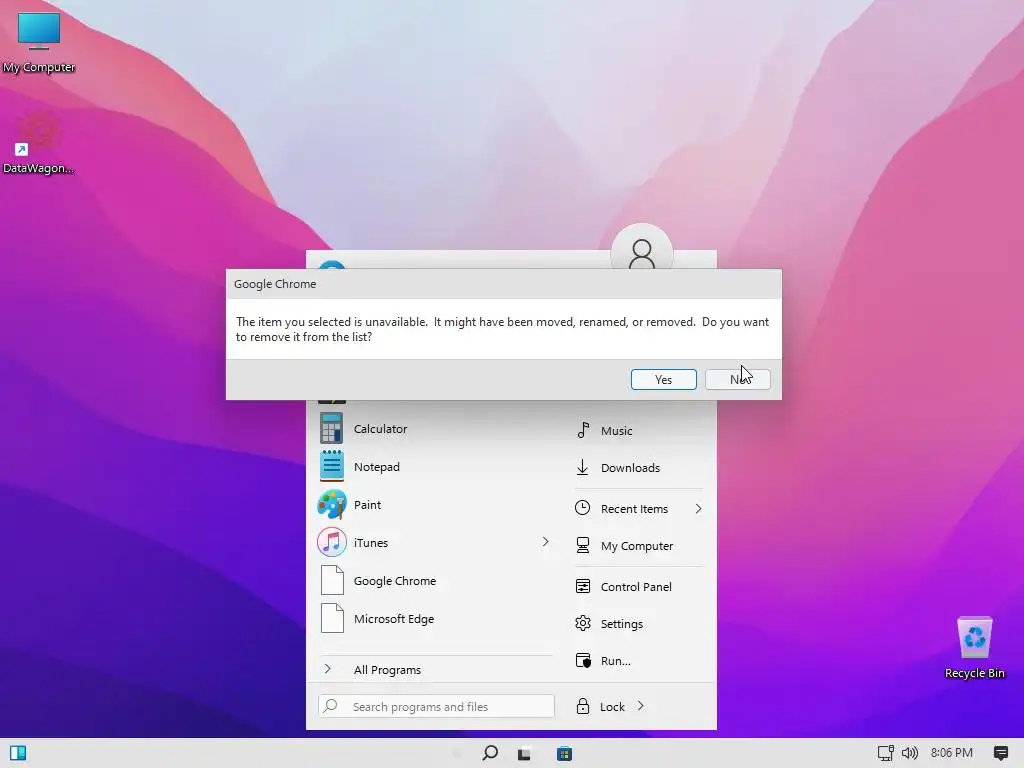
Task: Select the Recycle Bin desktop icon
Action: 974,647
